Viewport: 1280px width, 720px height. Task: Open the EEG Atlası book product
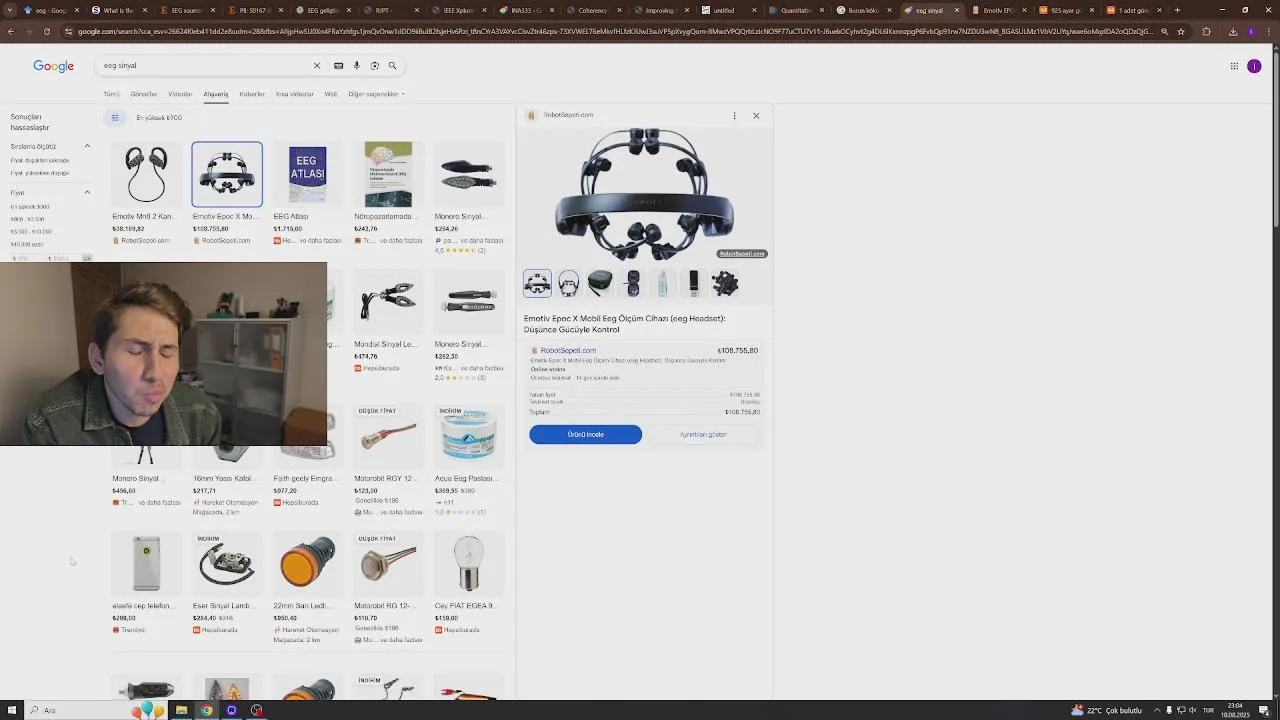point(307,194)
